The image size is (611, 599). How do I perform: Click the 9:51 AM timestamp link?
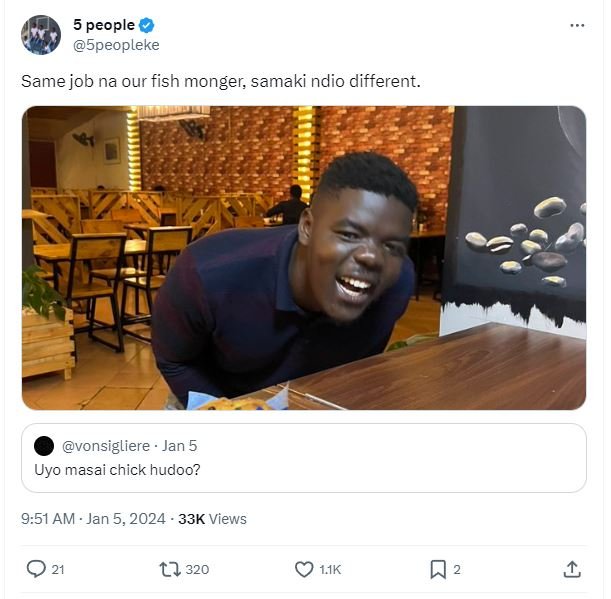[x=47, y=519]
